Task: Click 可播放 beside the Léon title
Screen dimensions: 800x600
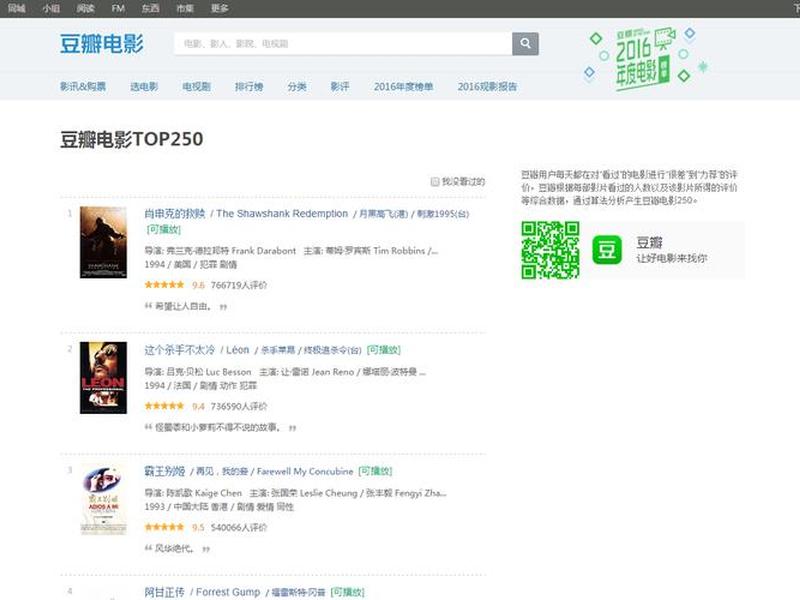Action: (x=384, y=350)
